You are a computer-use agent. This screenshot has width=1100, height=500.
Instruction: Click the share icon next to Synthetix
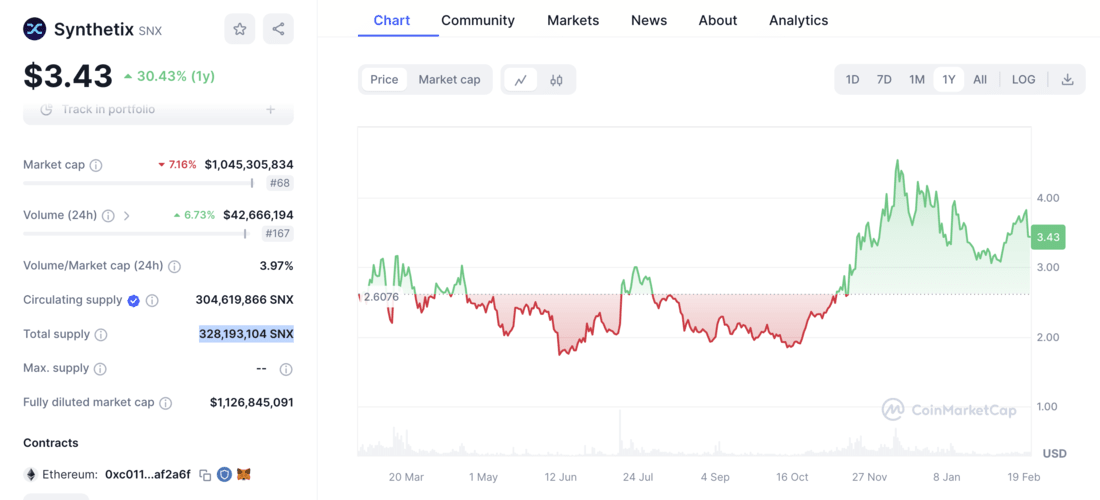(278, 29)
